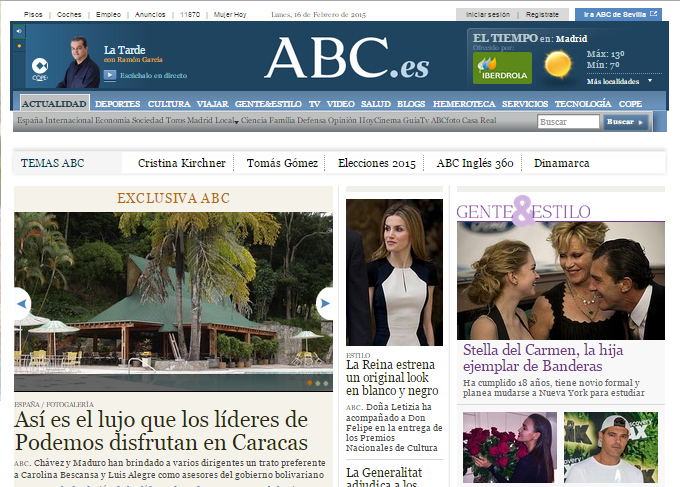Open the DEPORTES section
This screenshot has width=680, height=487.
pos(118,104)
